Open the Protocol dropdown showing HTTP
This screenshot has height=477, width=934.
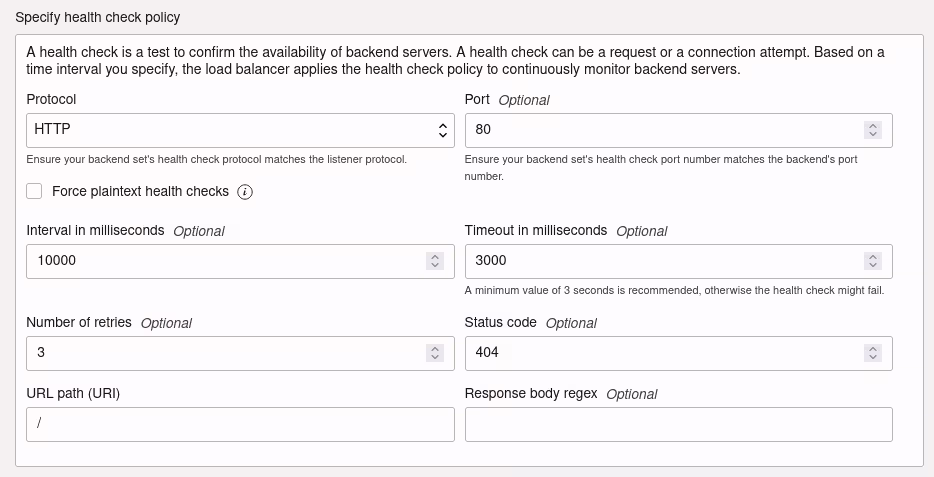pyautogui.click(x=240, y=130)
